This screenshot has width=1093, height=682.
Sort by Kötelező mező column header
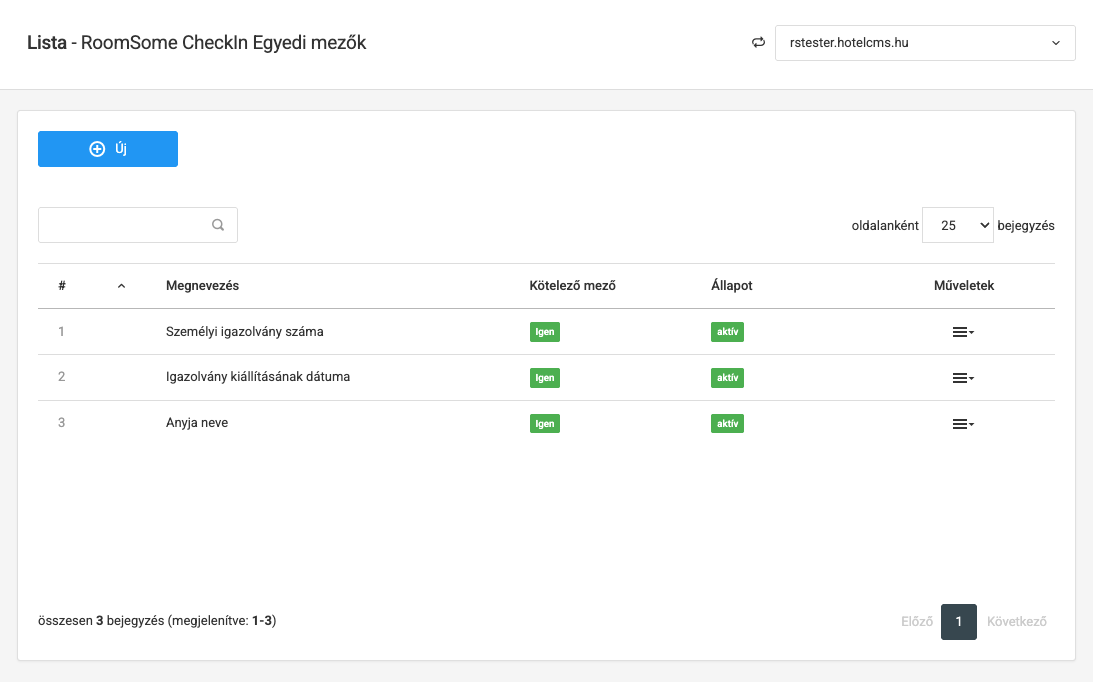tap(572, 286)
